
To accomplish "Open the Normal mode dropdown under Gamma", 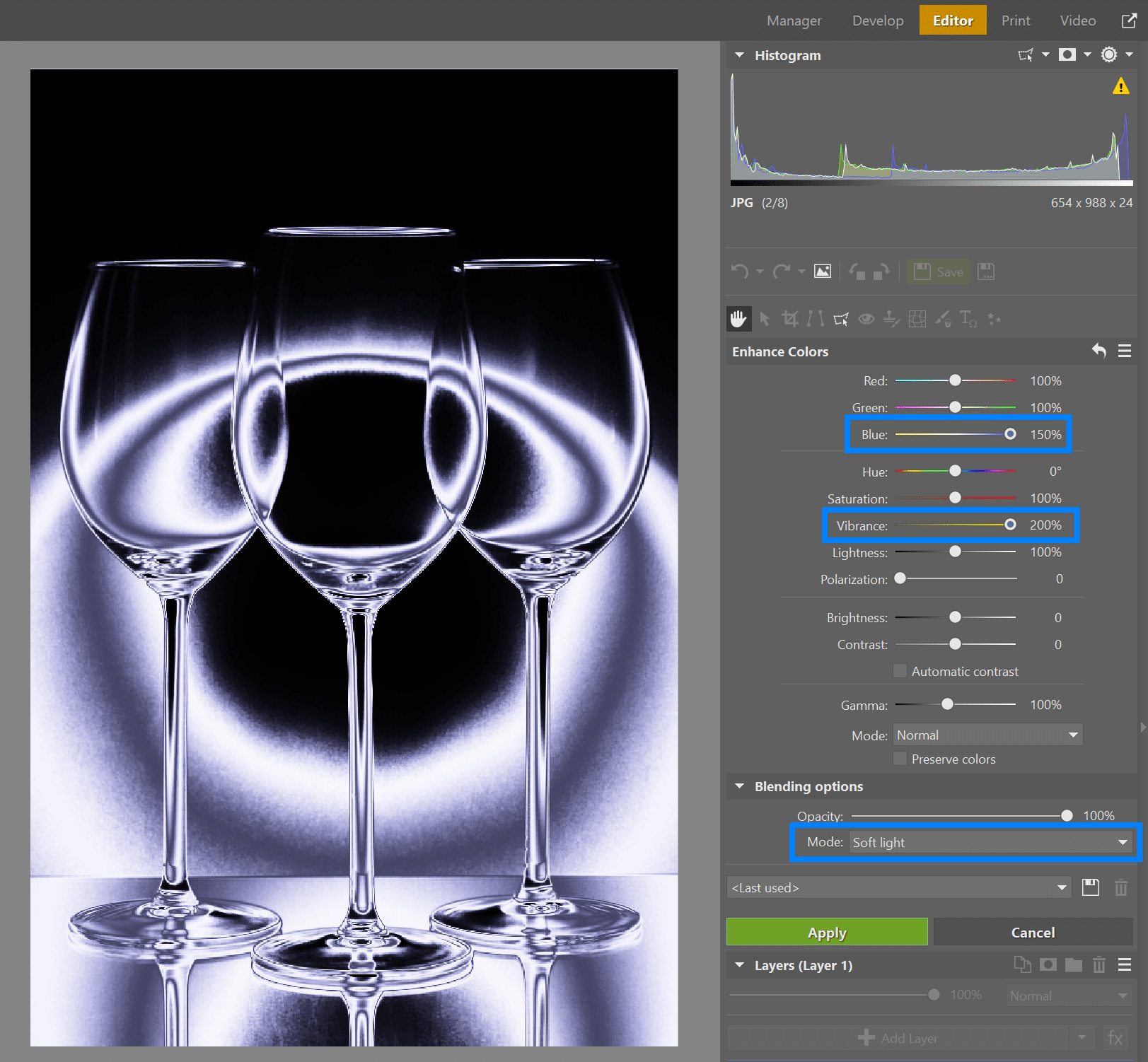I will point(987,735).
